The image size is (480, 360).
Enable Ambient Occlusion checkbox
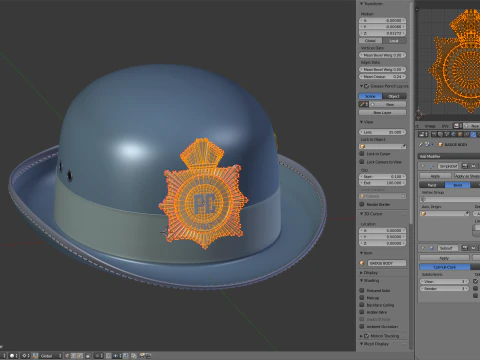(x=362, y=326)
